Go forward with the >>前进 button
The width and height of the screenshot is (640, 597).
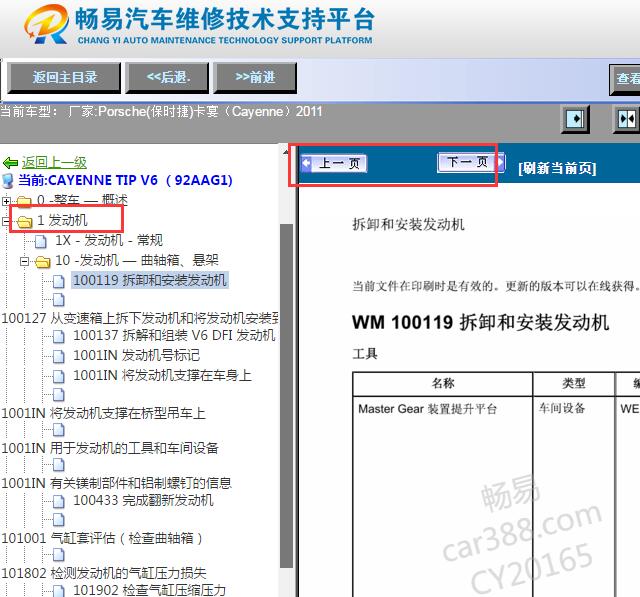pyautogui.click(x=255, y=78)
